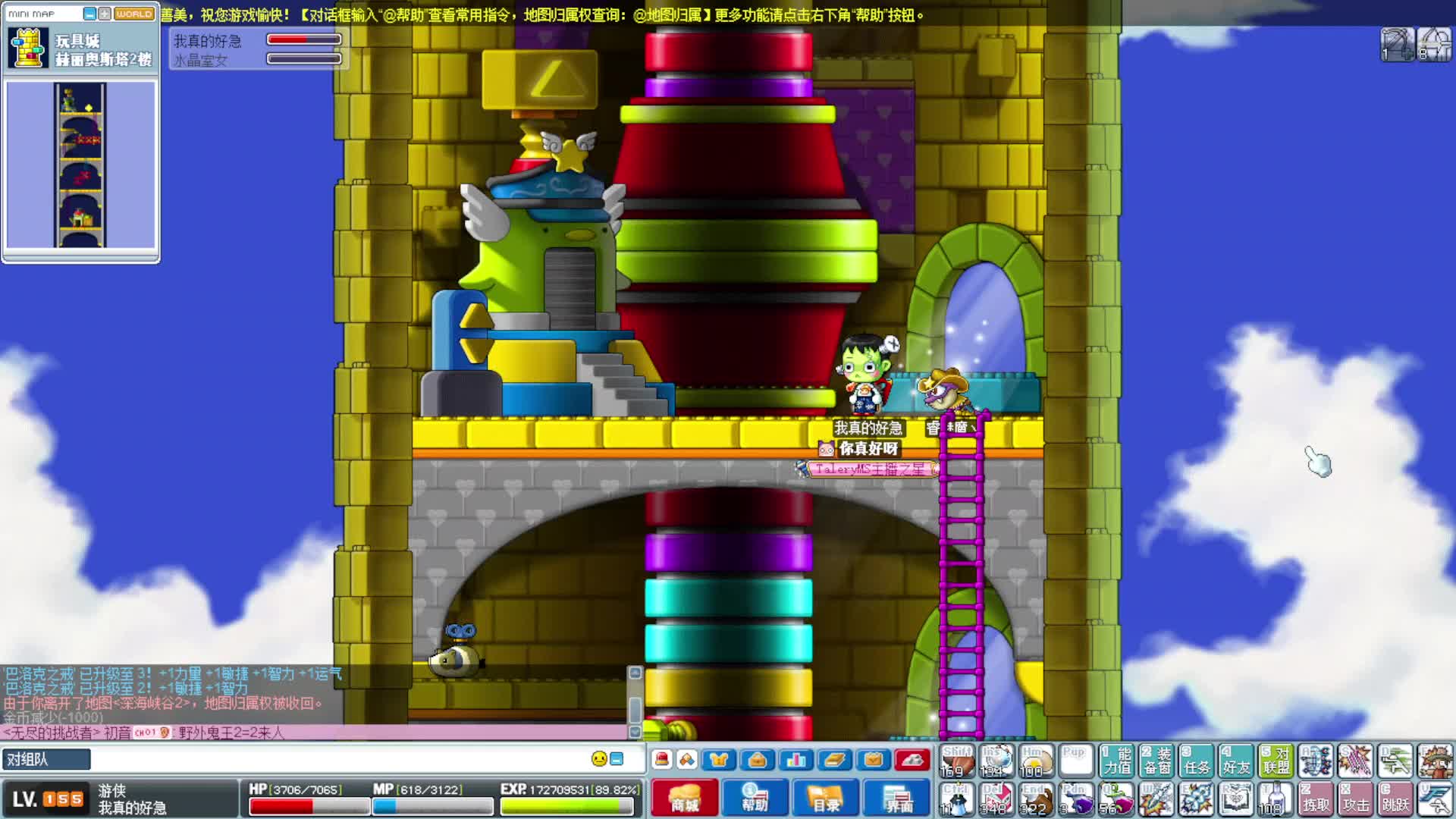The image size is (1456, 819).
Task: Open the 商城 cash shop button
Action: (x=684, y=798)
